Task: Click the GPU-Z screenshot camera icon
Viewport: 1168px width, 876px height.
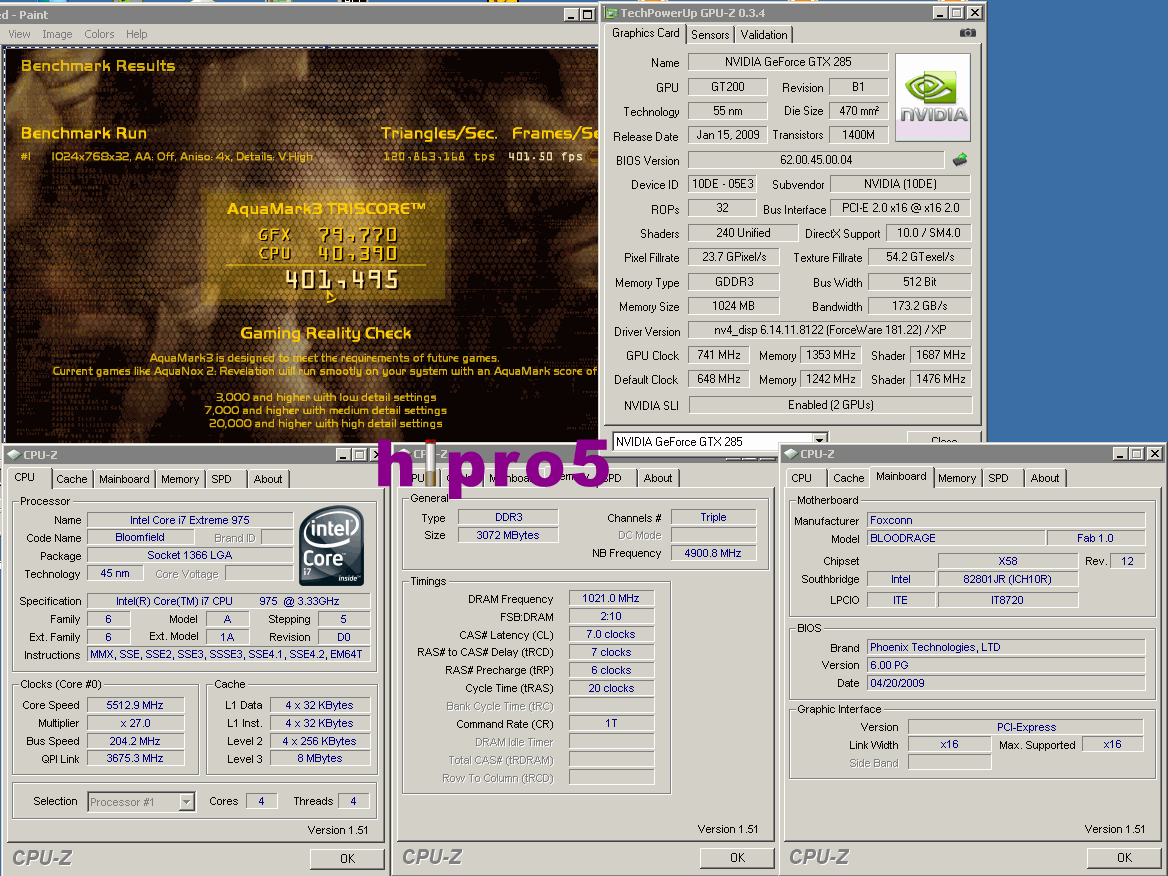Action: [967, 33]
